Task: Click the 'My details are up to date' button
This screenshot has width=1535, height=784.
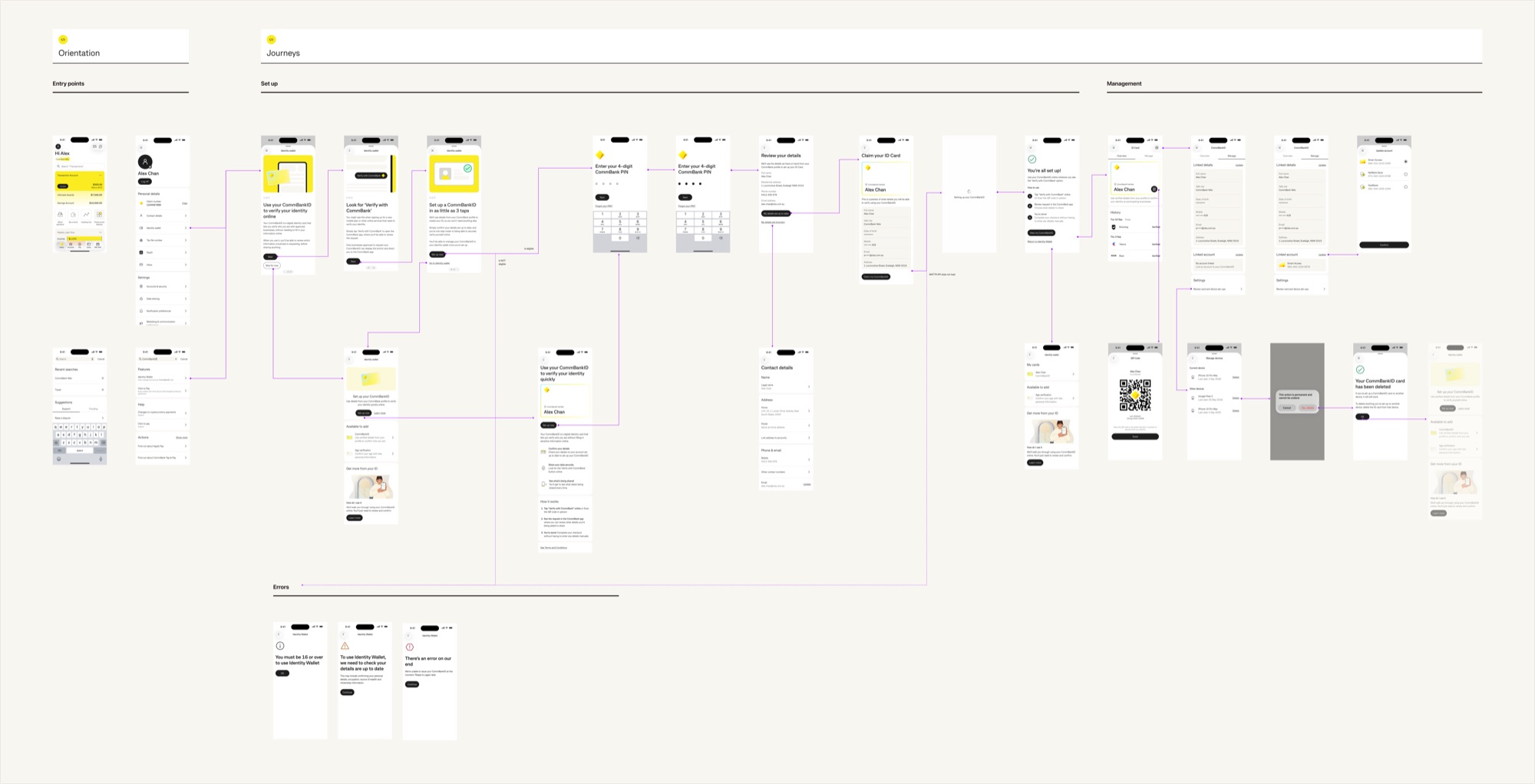Action: point(776,213)
